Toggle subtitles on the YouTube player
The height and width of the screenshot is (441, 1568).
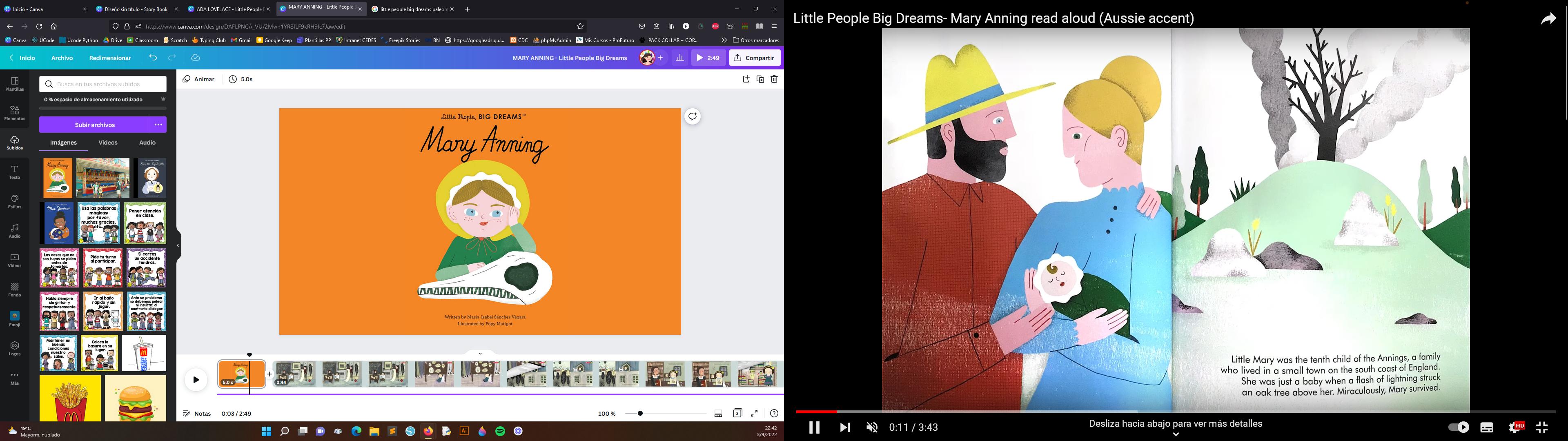click(1487, 428)
